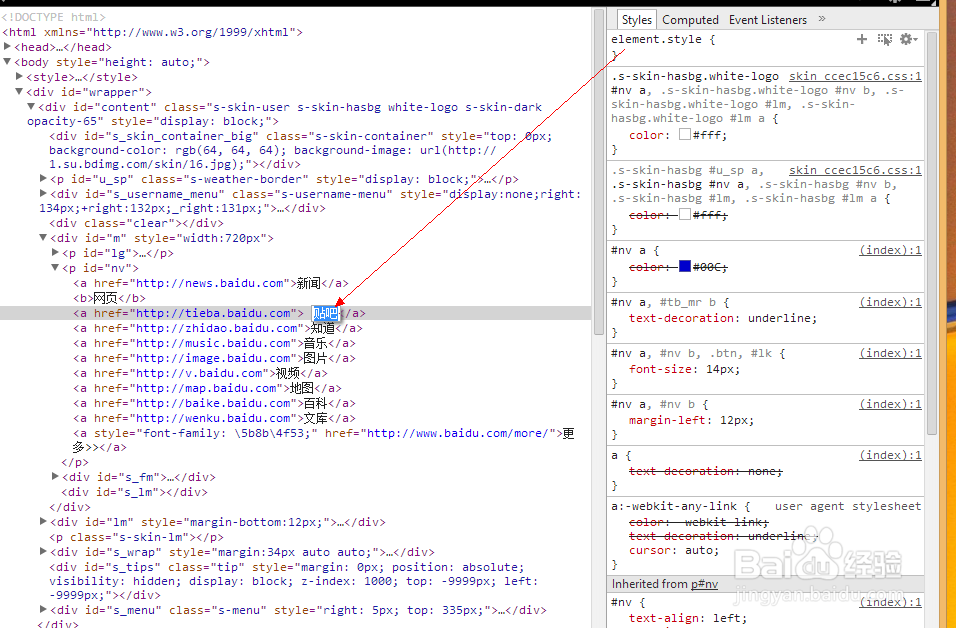Click the http://baike.baidu.com href value
Viewport: 956px width, 628px height.
coord(213,403)
